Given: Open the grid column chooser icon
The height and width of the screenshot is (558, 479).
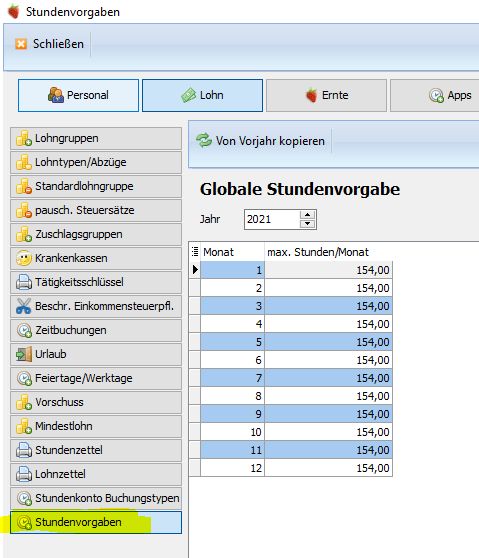Looking at the screenshot, I should (195, 252).
